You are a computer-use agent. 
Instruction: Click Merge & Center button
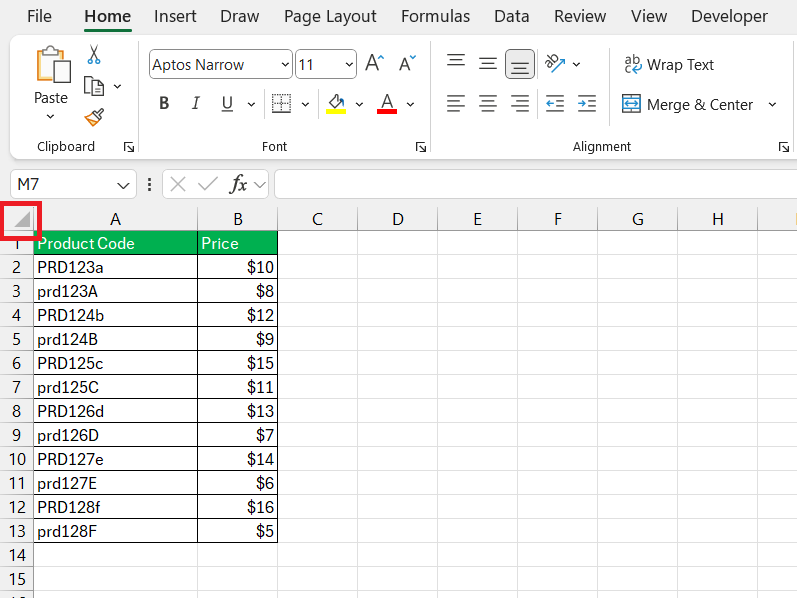click(687, 104)
